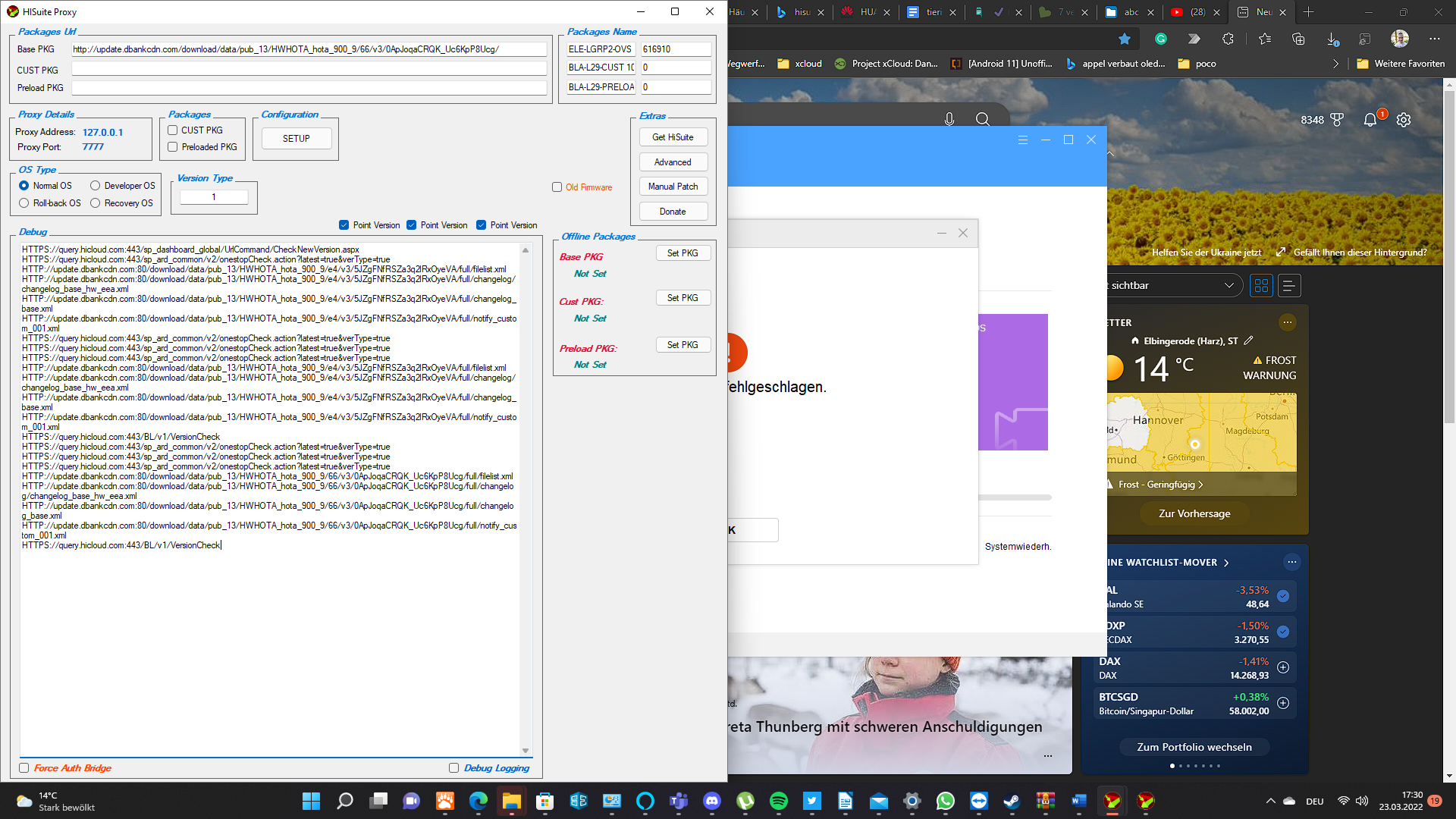Click Zum Portfolio wechseln button
The width and height of the screenshot is (1456, 819).
[x=1194, y=748]
